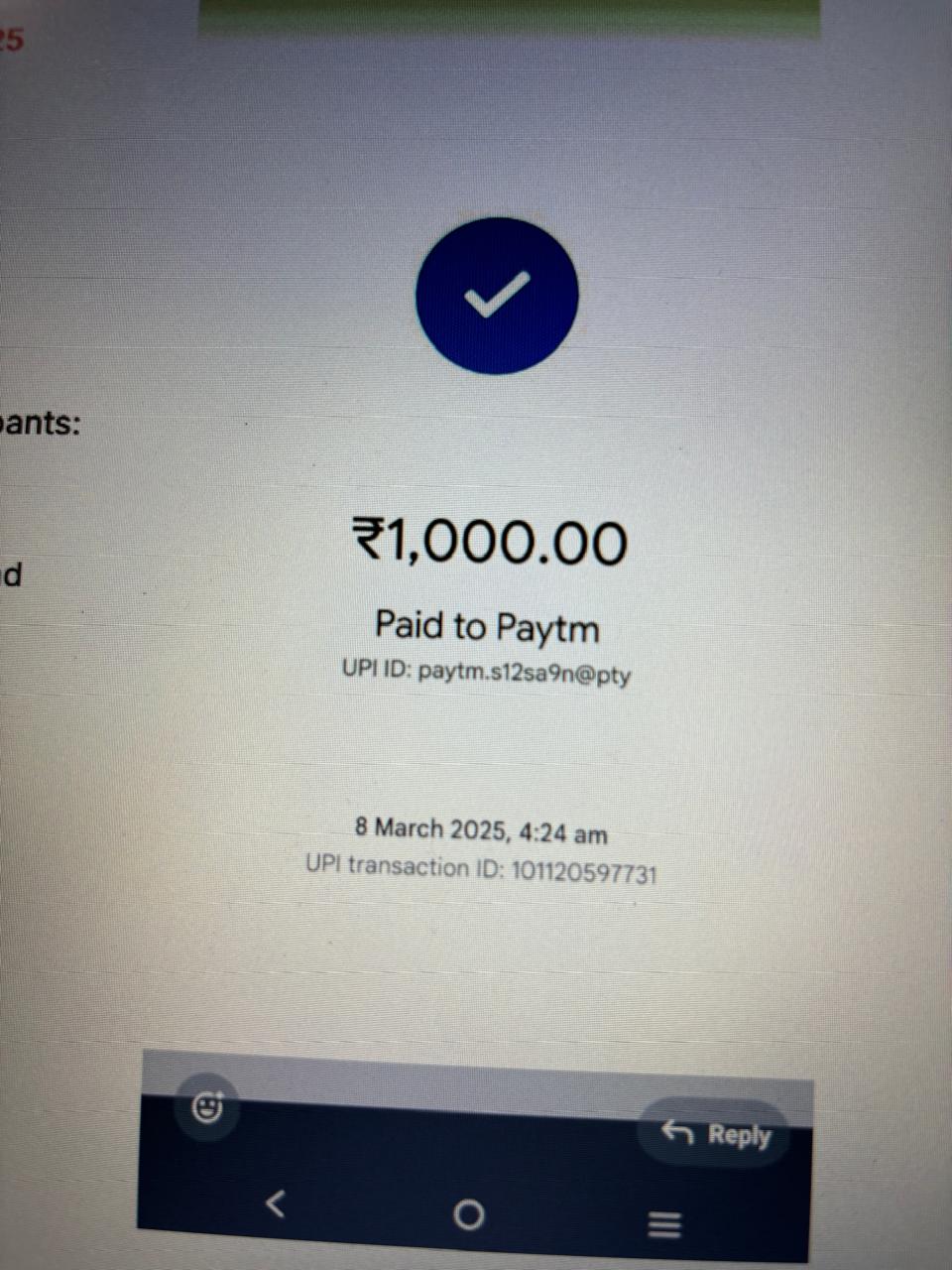The height and width of the screenshot is (1270, 952).
Task: Select the ₹1,000.00 amount text
Action: pos(490,542)
